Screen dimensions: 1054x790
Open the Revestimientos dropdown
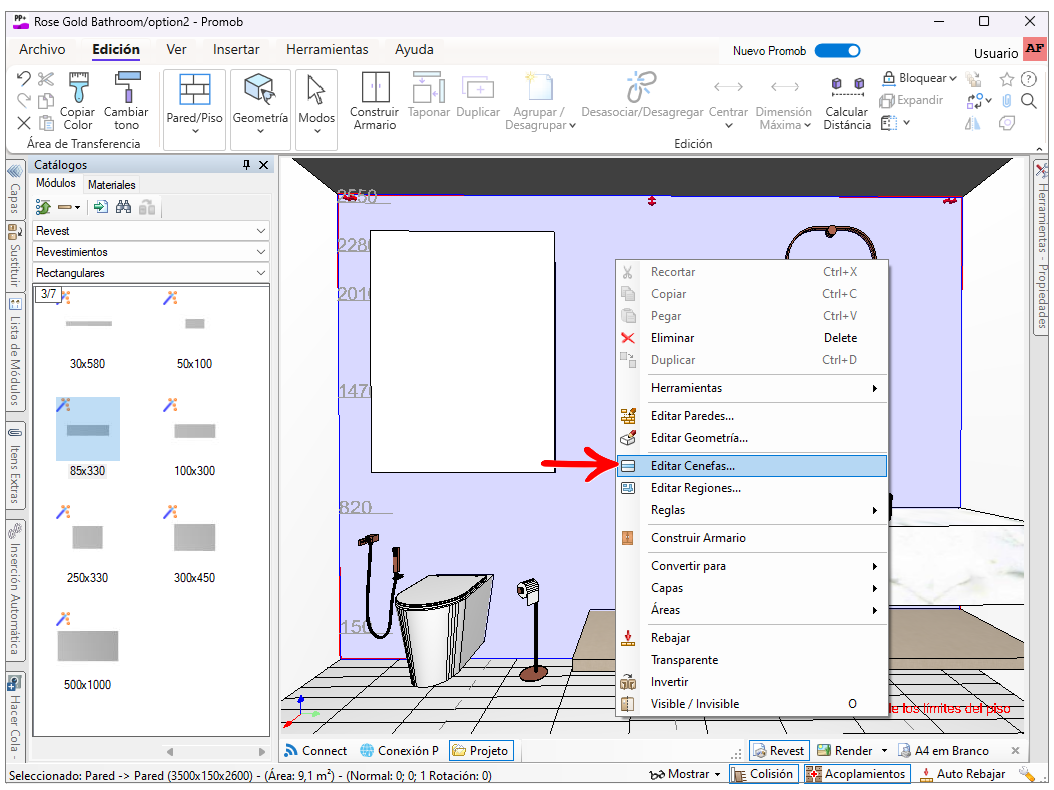(x=151, y=251)
